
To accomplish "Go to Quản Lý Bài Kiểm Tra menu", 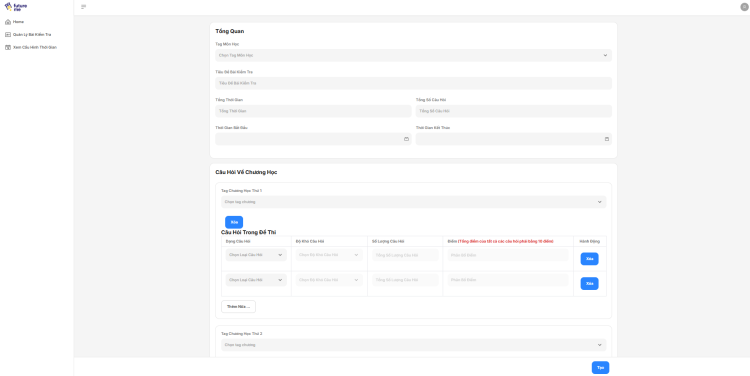I will [x=32, y=34].
